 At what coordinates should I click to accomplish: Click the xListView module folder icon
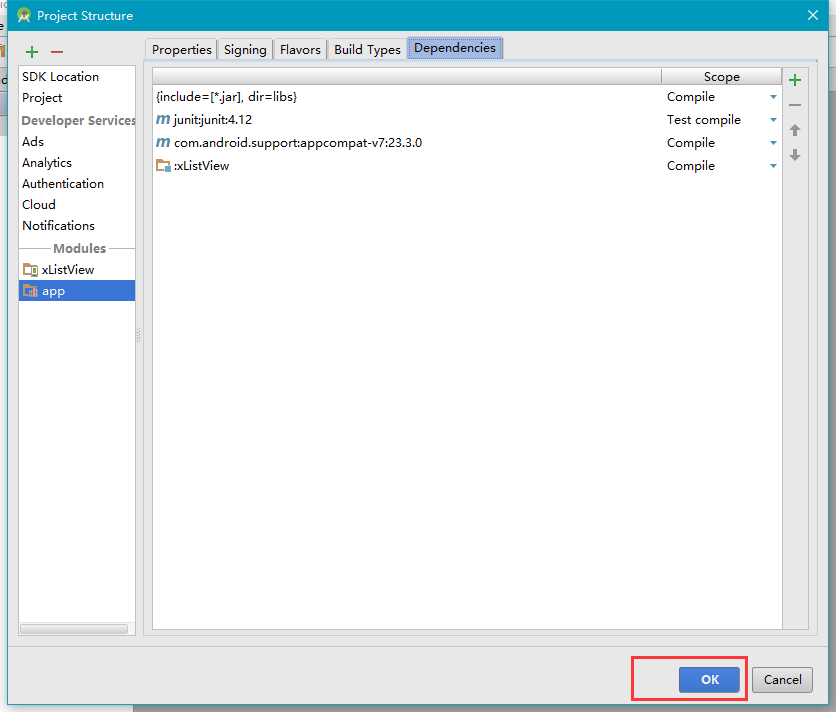pos(30,270)
